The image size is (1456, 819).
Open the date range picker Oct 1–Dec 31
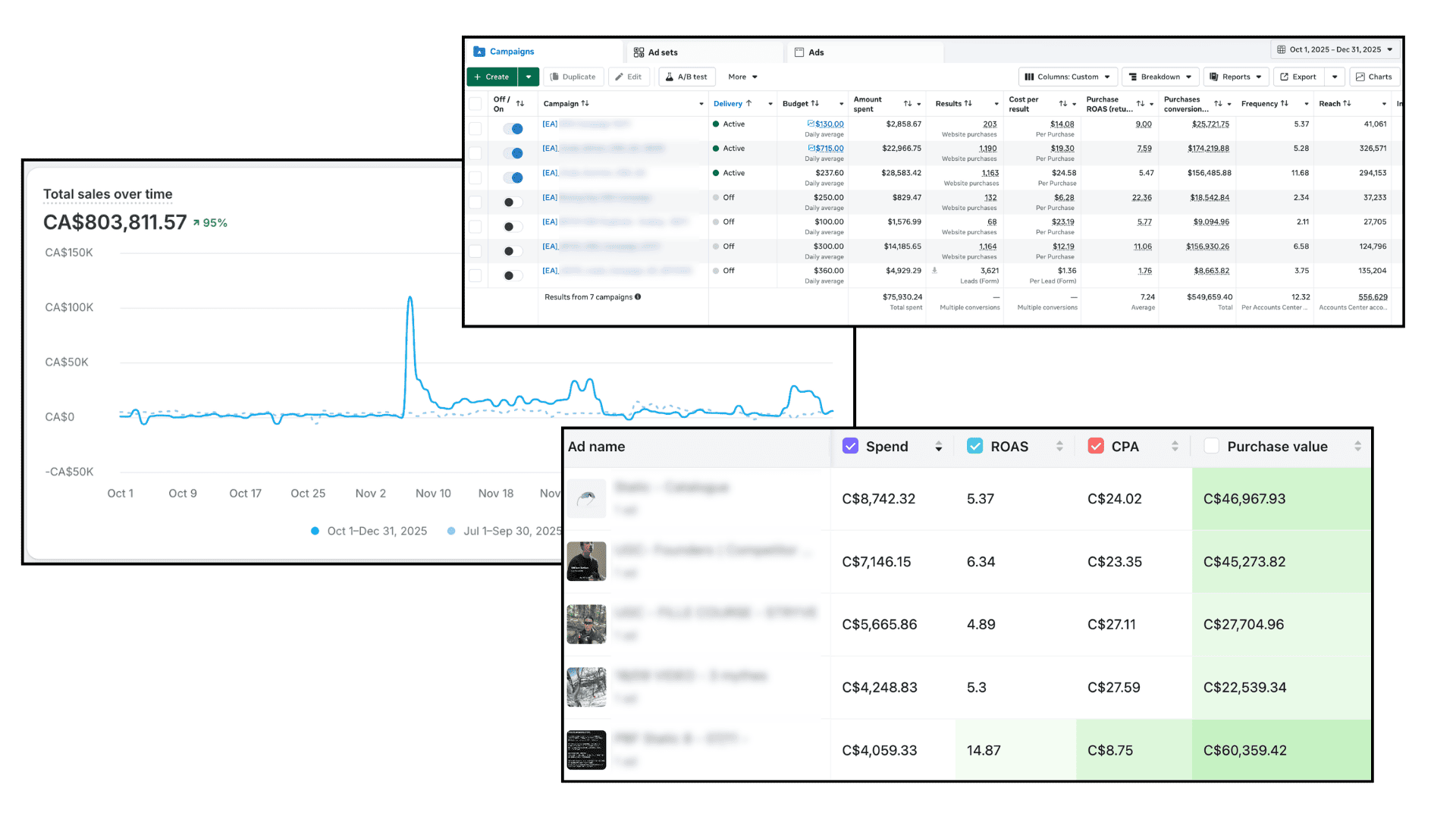pos(1335,50)
